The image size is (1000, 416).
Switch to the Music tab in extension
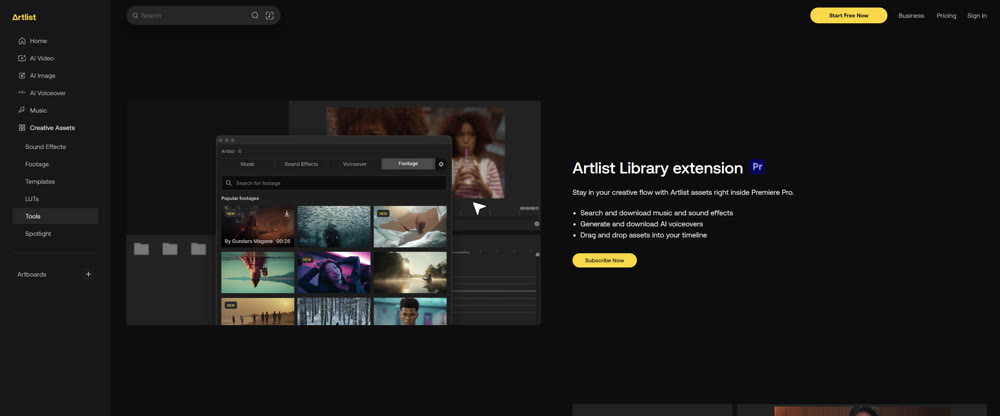point(247,164)
